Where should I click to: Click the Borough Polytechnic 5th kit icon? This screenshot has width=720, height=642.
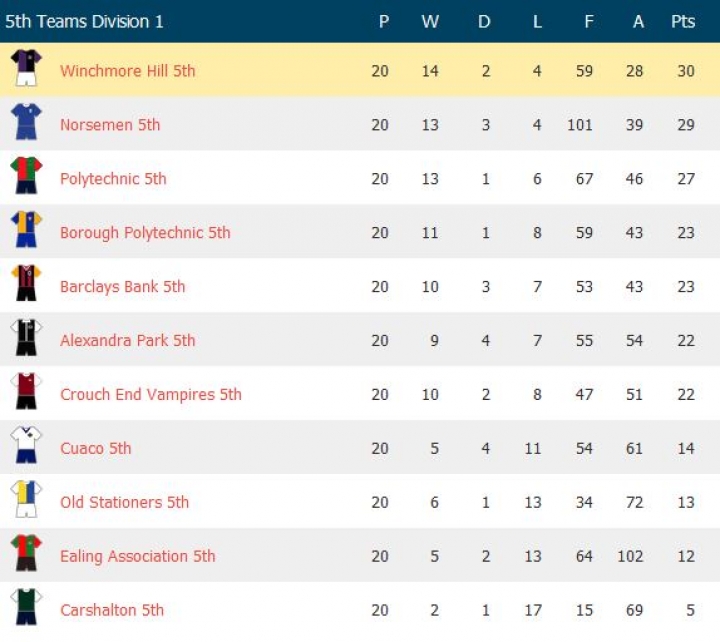click(26, 231)
